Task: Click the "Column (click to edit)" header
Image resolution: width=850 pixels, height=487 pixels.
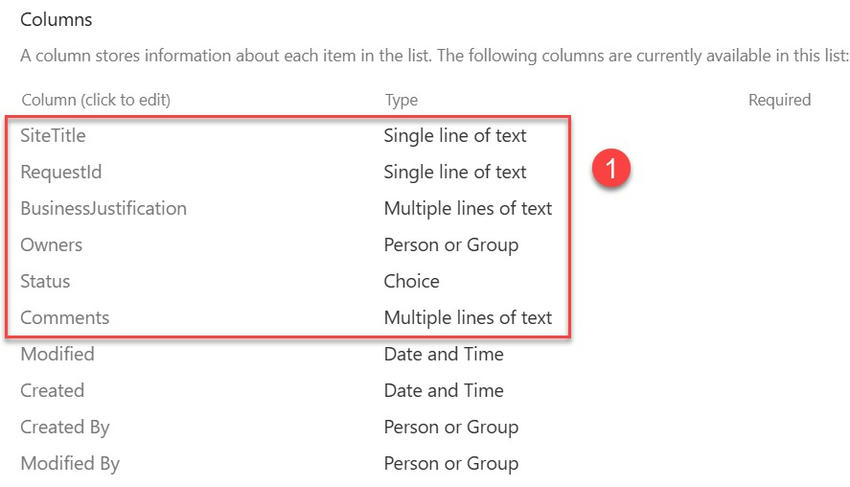Action: click(95, 100)
